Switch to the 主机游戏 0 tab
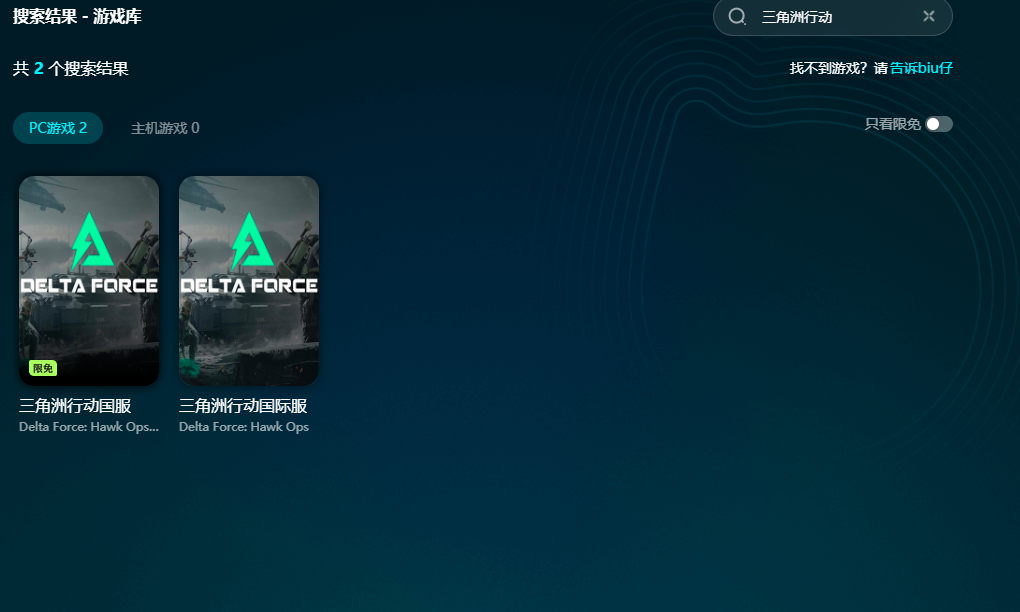 pyautogui.click(x=165, y=128)
